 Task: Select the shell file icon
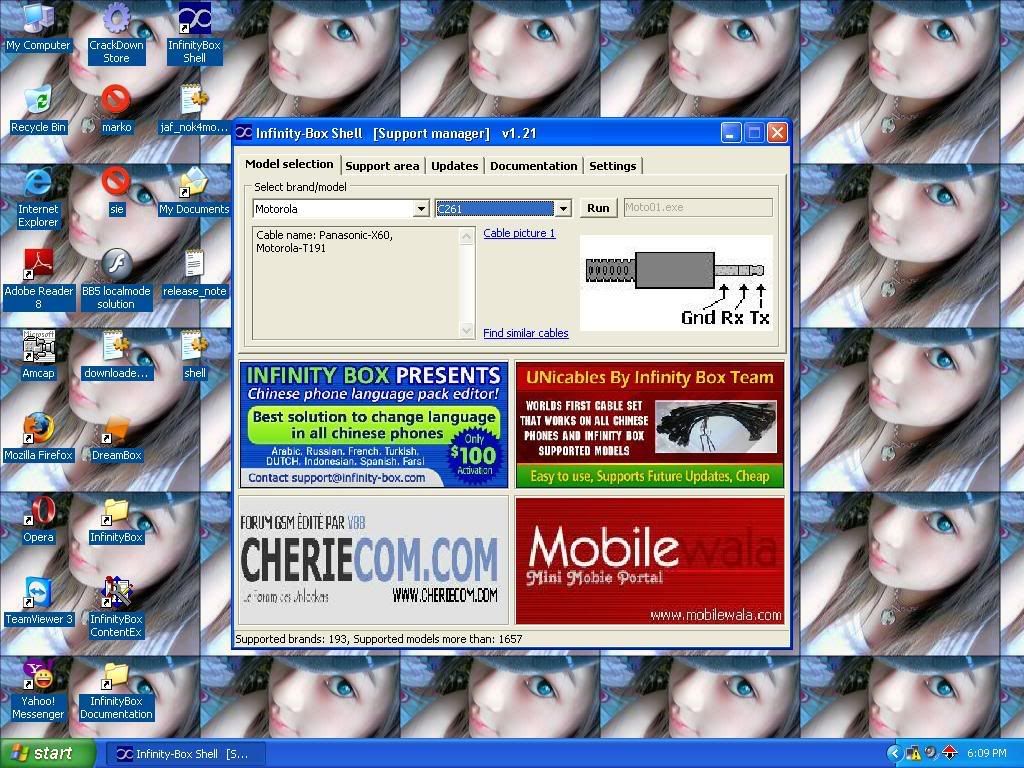pos(195,356)
